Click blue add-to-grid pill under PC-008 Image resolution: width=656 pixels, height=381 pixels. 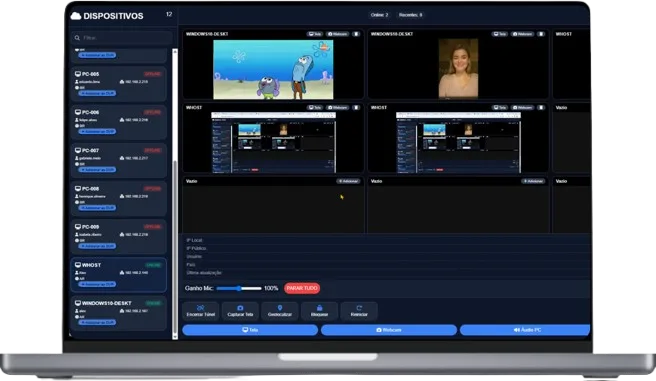97,207
